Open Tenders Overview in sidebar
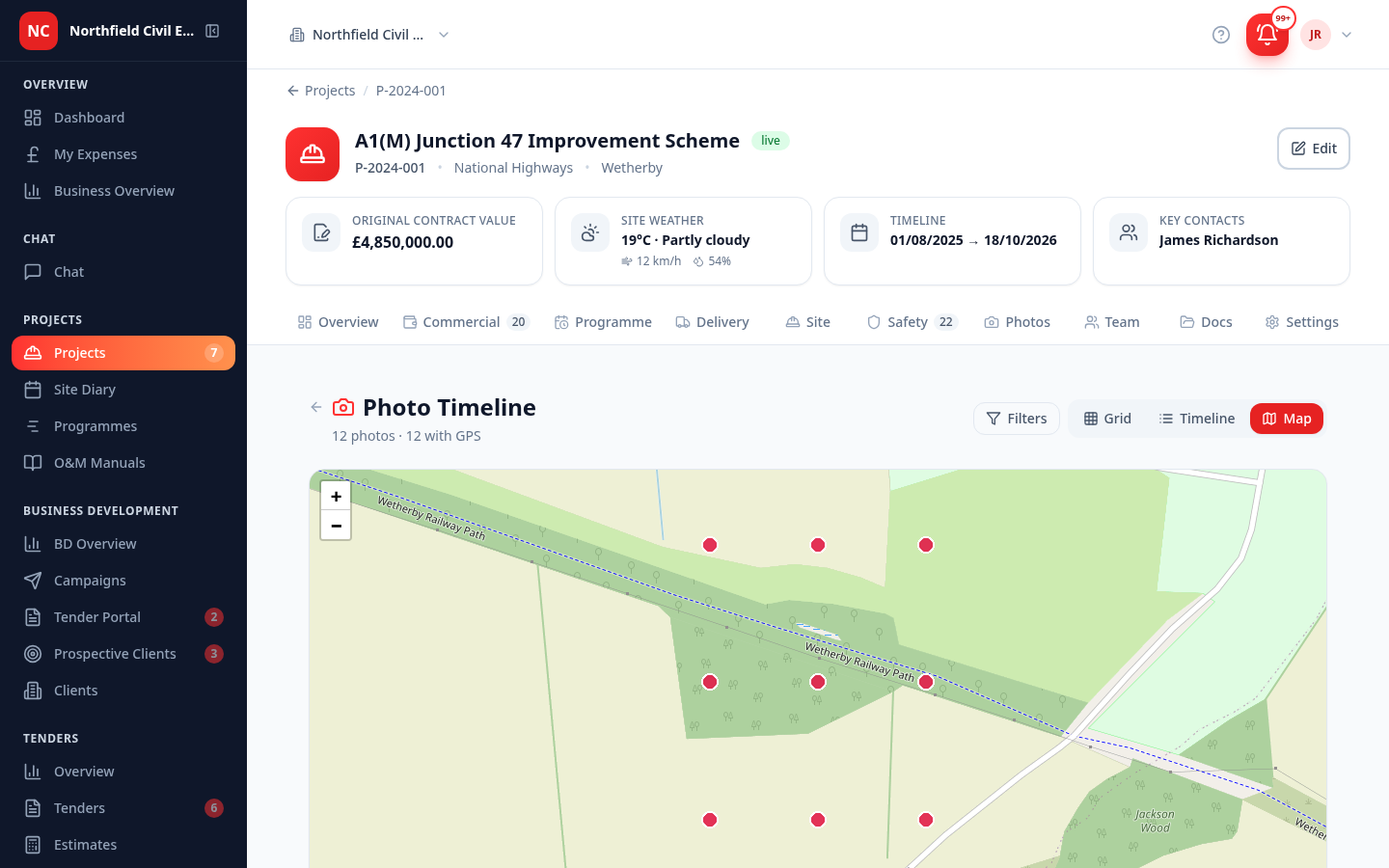 pos(123,772)
